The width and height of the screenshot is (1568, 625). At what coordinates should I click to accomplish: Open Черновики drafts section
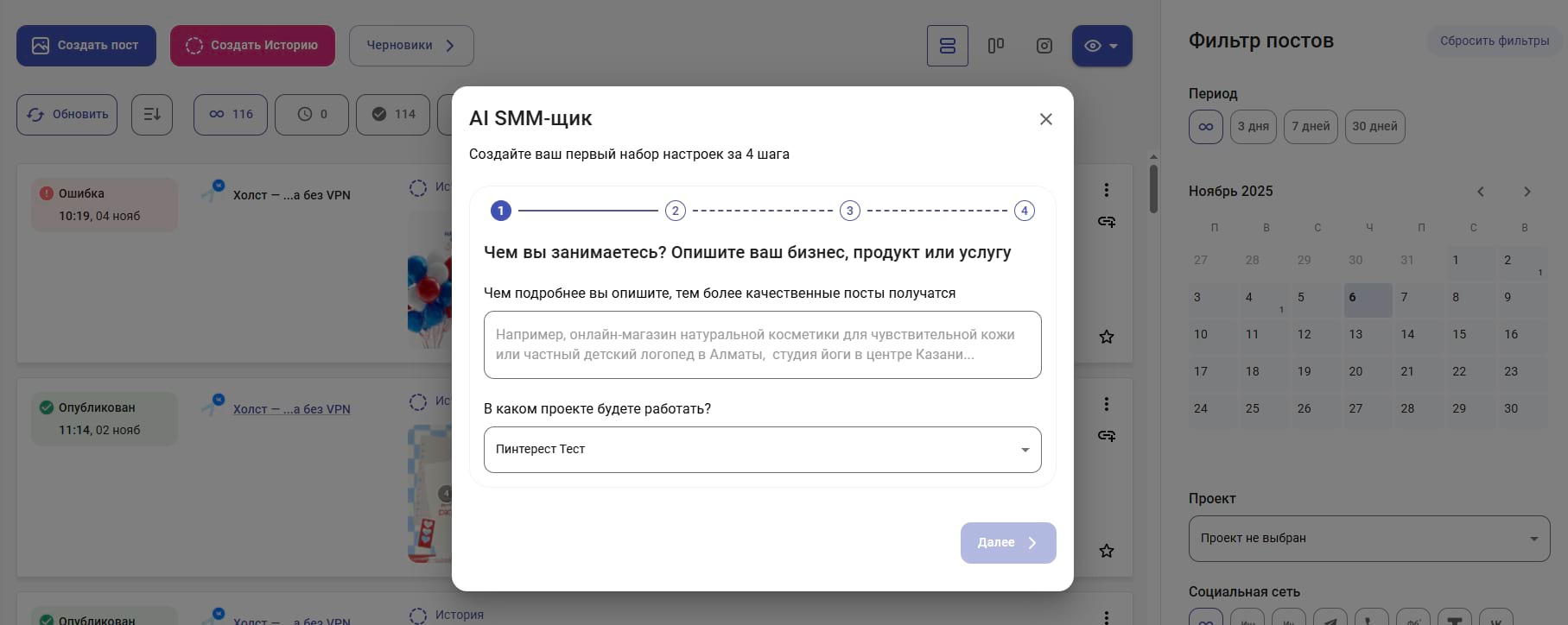(410, 46)
